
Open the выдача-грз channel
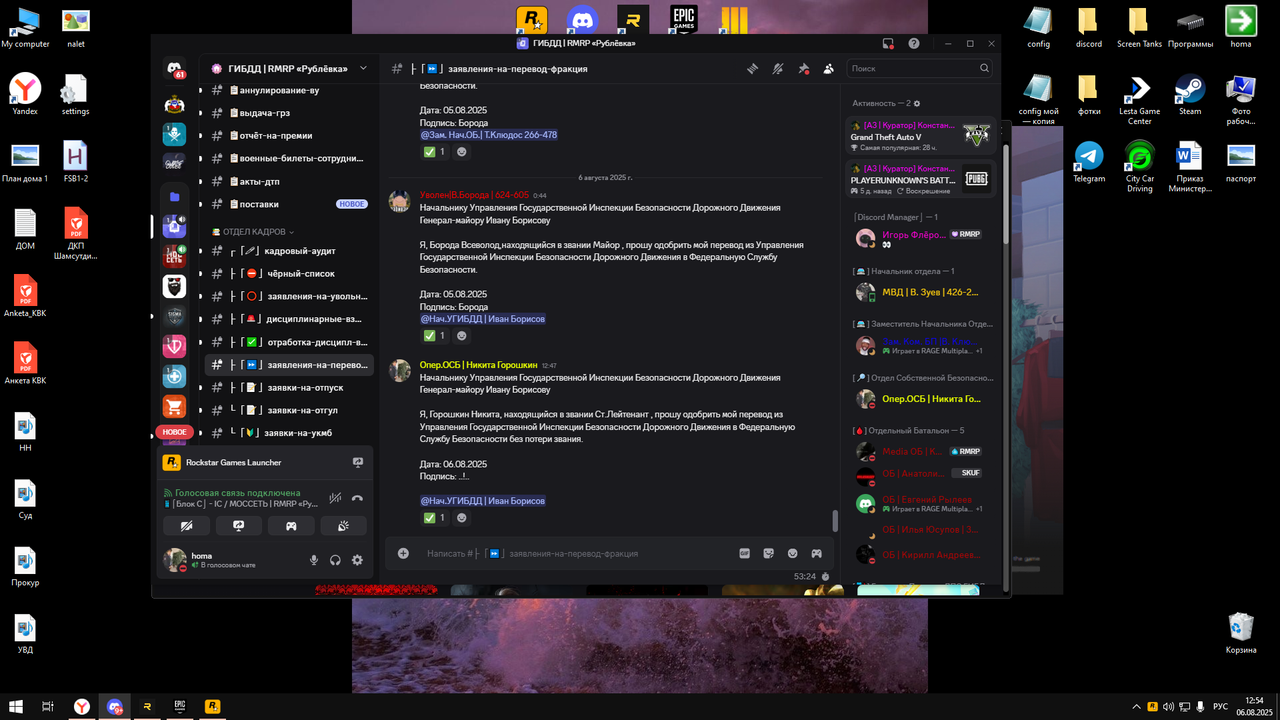coord(289,113)
